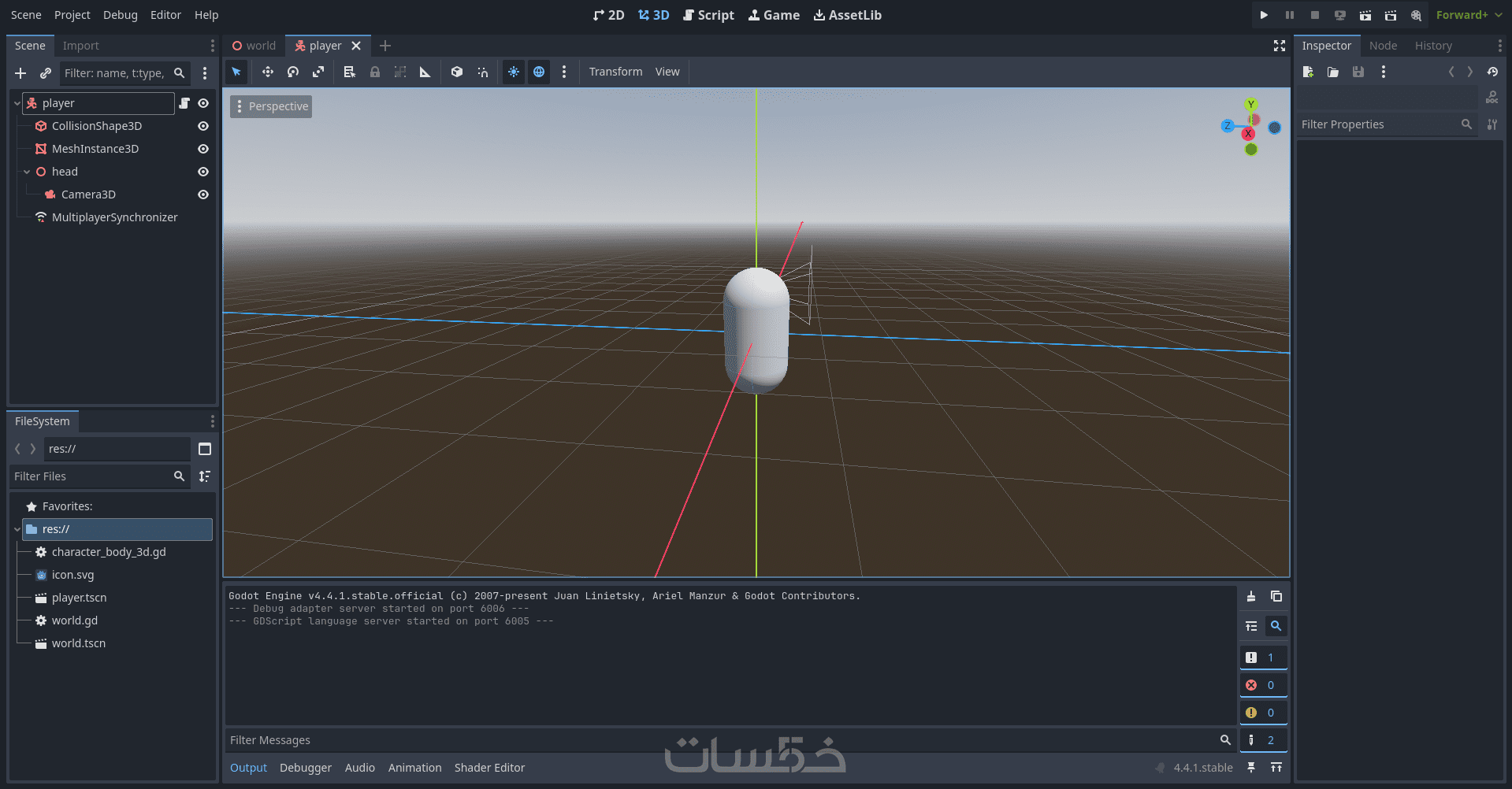
Task: Click the X axis on the view gizmo
Action: point(1248,134)
